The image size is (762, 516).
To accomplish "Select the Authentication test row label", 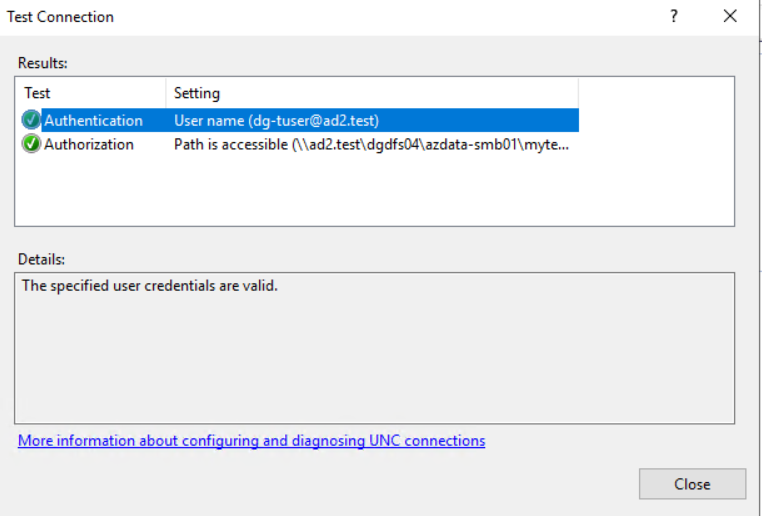I will click(93, 121).
